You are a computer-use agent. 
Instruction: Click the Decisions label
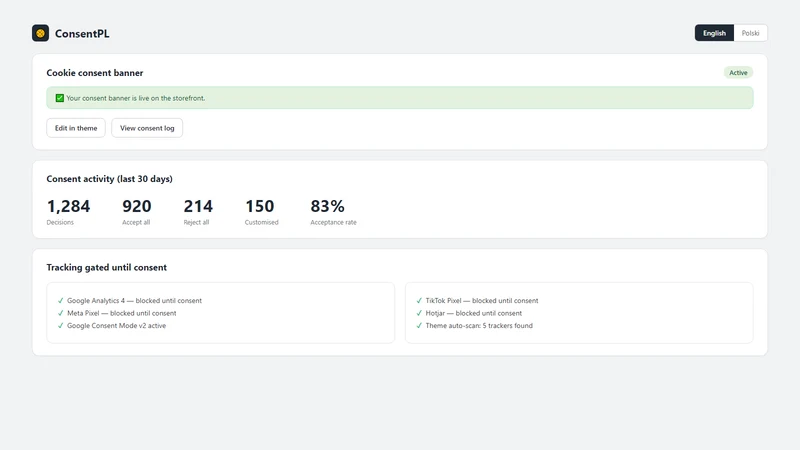[60, 222]
